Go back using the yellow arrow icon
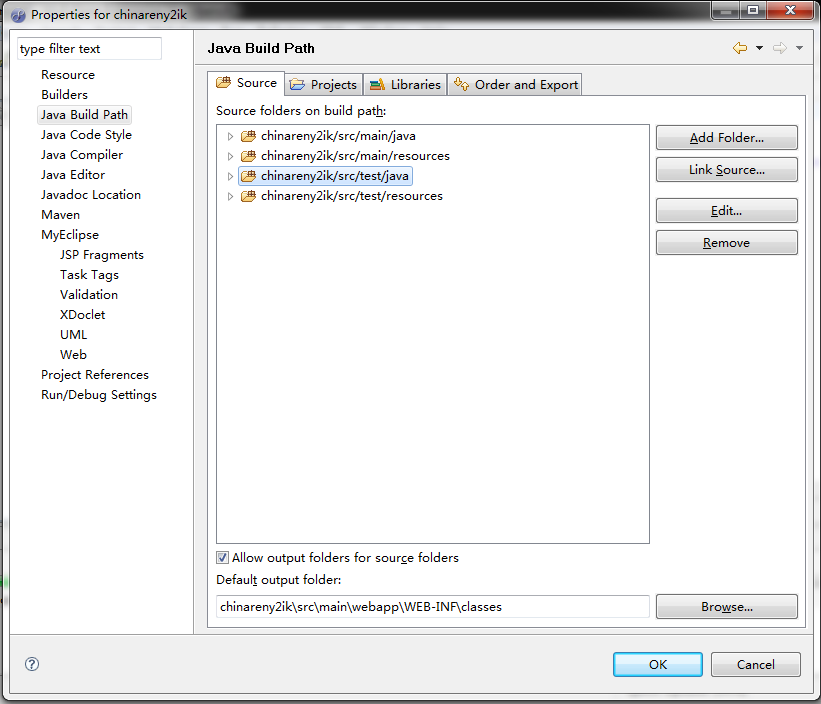Viewport: 821px width, 704px height. point(740,48)
